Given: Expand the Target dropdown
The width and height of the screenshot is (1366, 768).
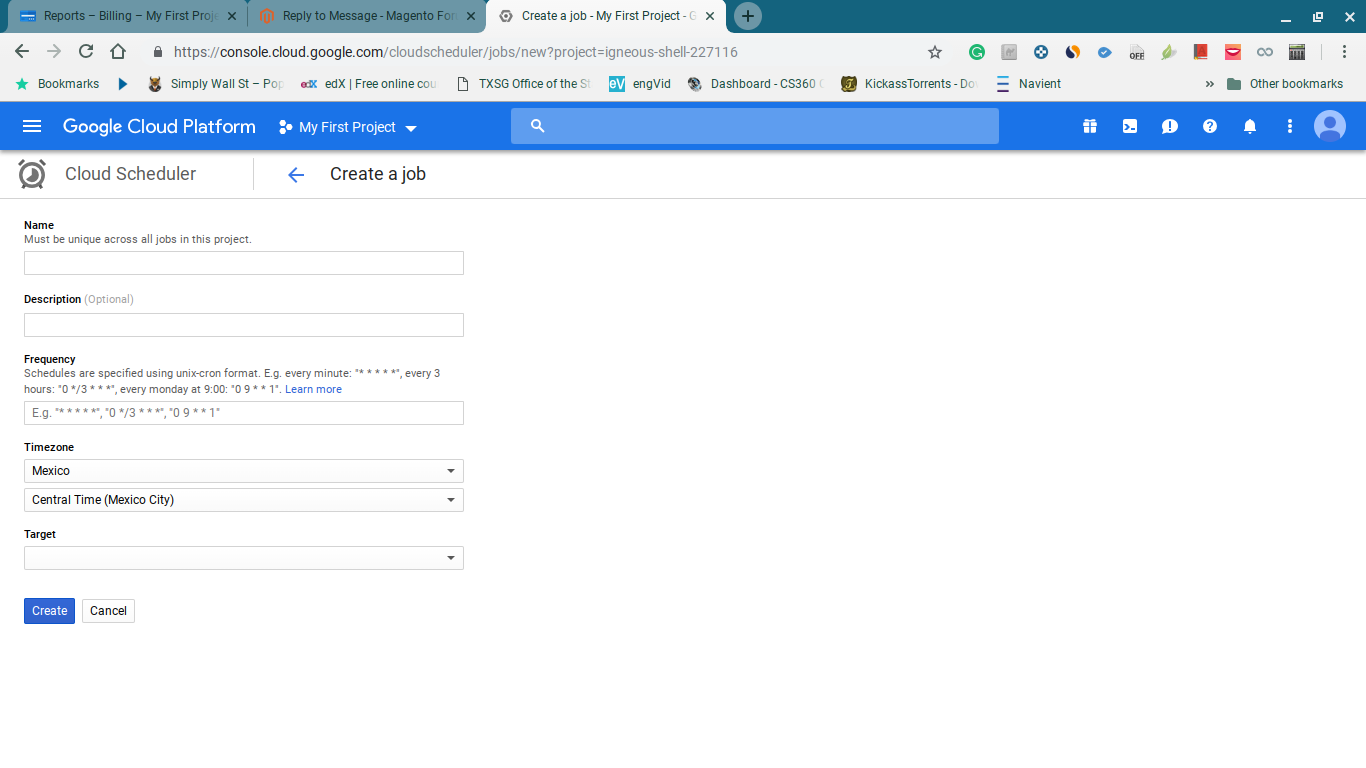Looking at the screenshot, I should (243, 558).
